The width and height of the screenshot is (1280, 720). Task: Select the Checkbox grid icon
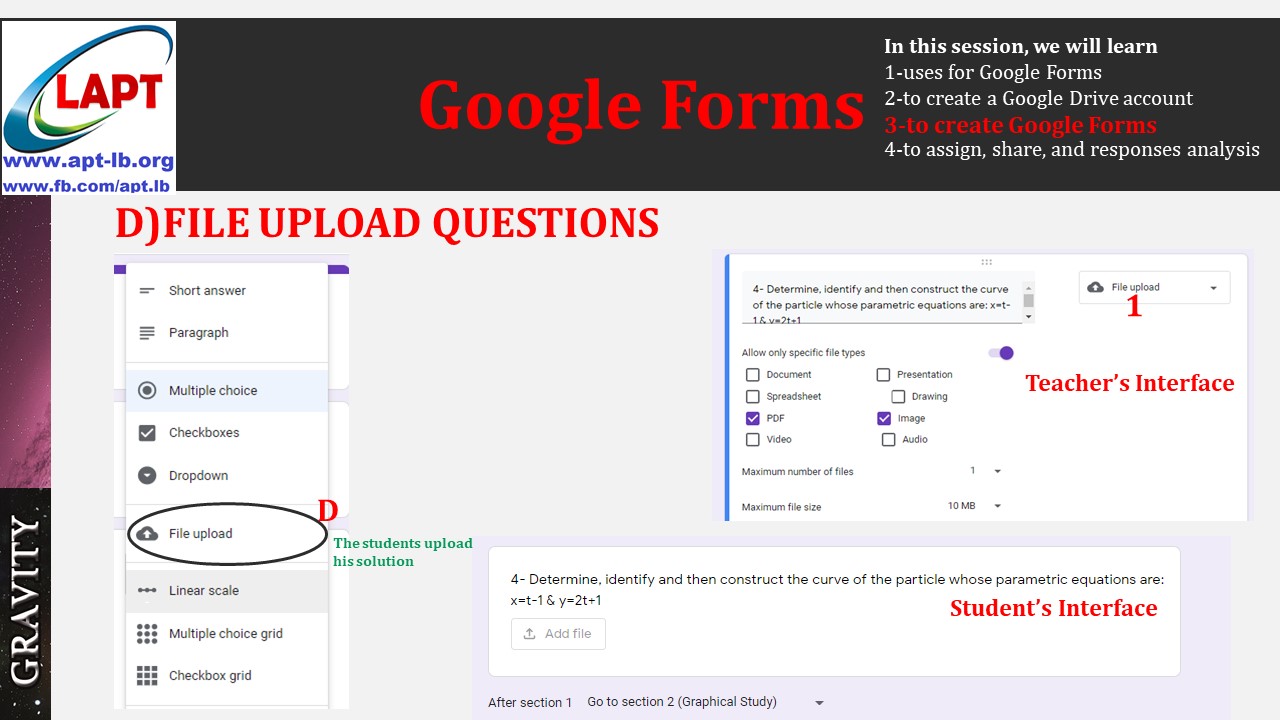pos(145,675)
